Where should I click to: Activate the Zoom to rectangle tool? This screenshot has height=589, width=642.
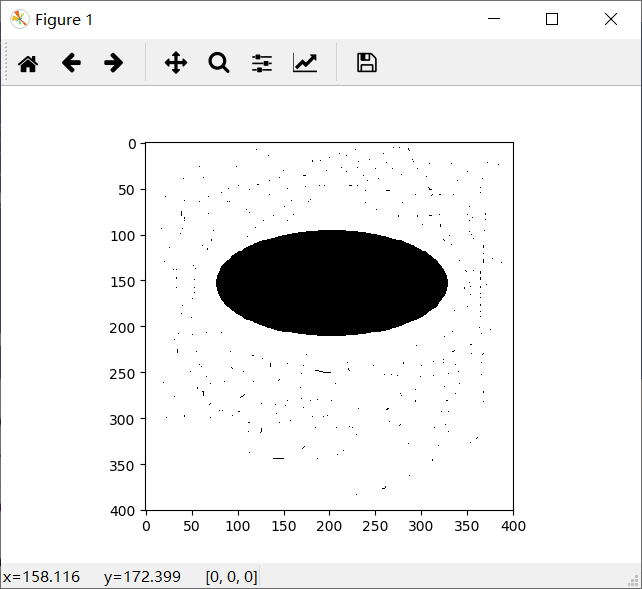click(219, 63)
